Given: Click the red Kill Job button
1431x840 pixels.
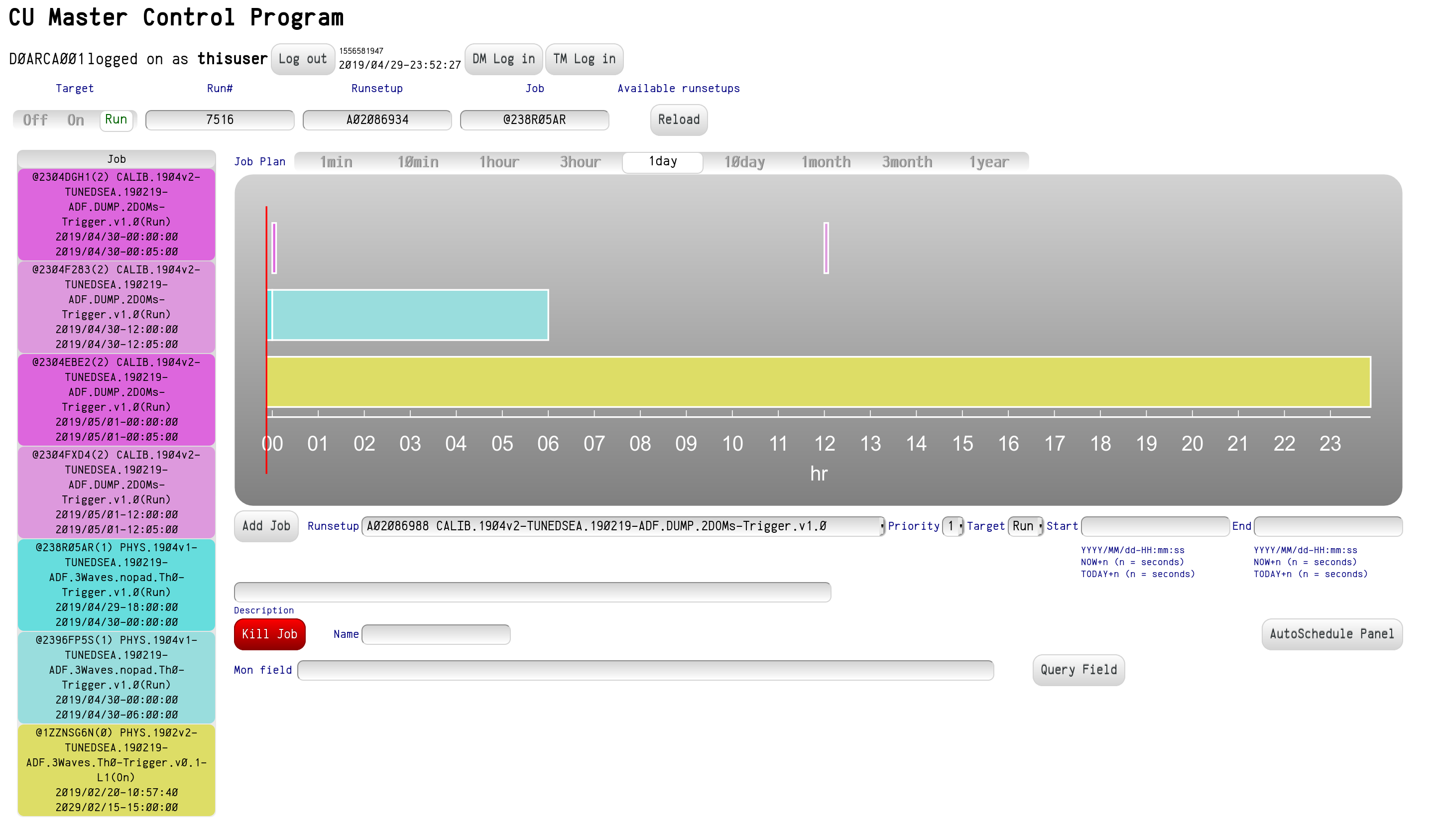Looking at the screenshot, I should click(270, 634).
